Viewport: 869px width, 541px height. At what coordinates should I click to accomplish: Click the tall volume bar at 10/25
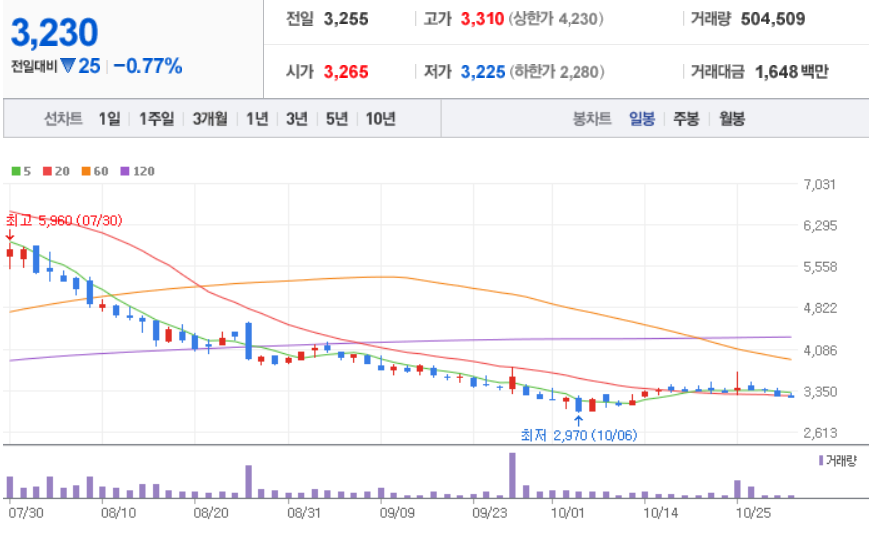738,489
